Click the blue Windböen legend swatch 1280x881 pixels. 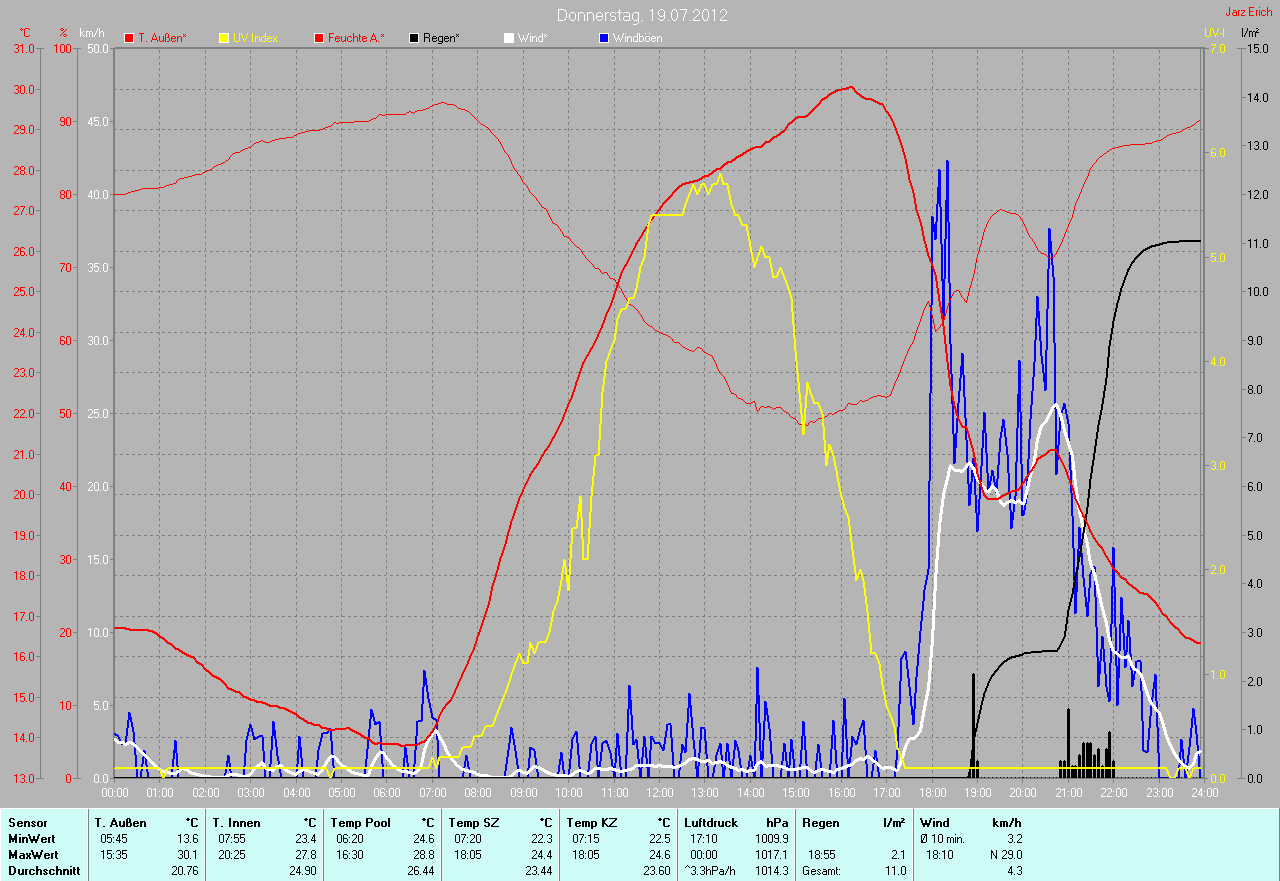click(x=603, y=38)
